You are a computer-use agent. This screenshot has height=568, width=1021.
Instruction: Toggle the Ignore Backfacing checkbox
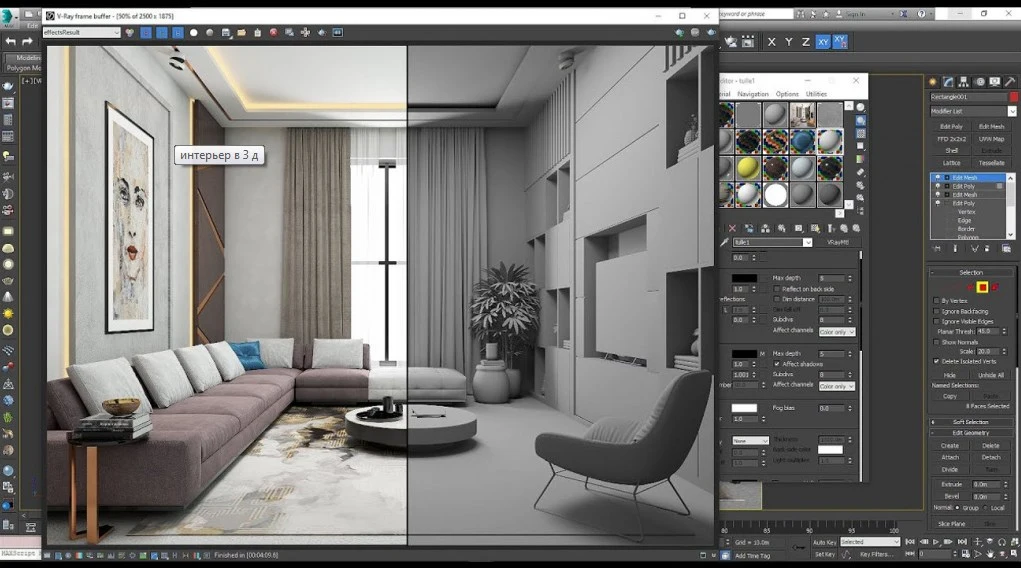coord(937,311)
